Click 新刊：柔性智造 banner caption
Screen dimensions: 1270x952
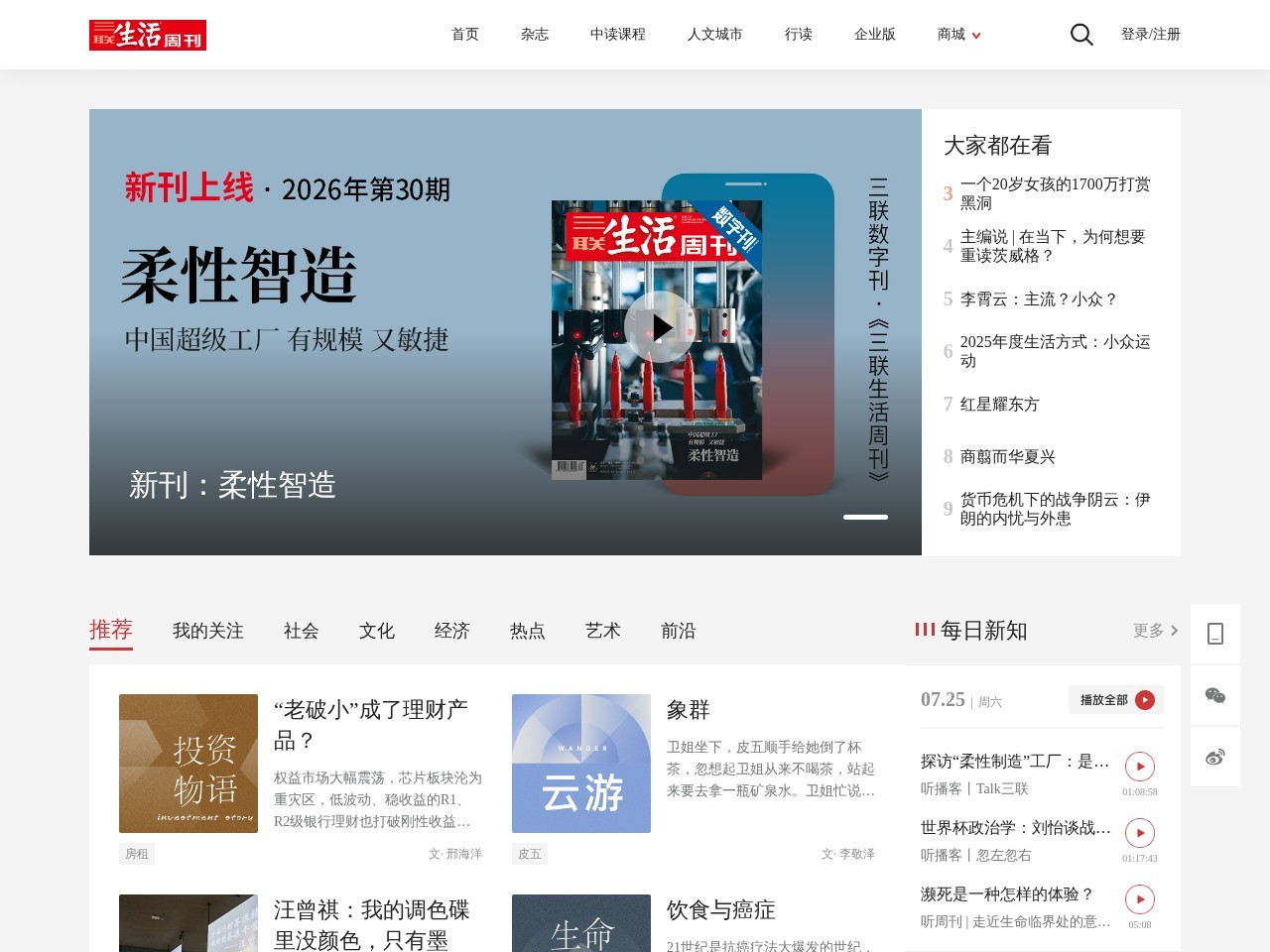coord(232,485)
